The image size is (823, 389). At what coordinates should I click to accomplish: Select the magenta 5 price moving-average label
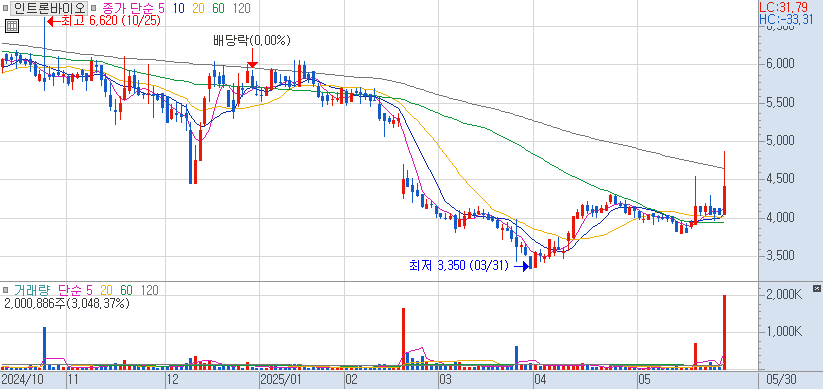click(161, 8)
